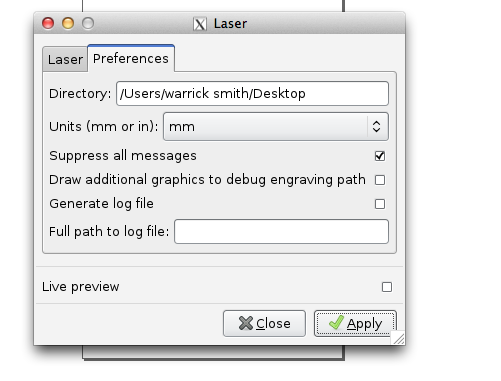This screenshot has width=501, height=381.
Task: Click the 'Suppress all messages' label
Action: click(x=123, y=156)
